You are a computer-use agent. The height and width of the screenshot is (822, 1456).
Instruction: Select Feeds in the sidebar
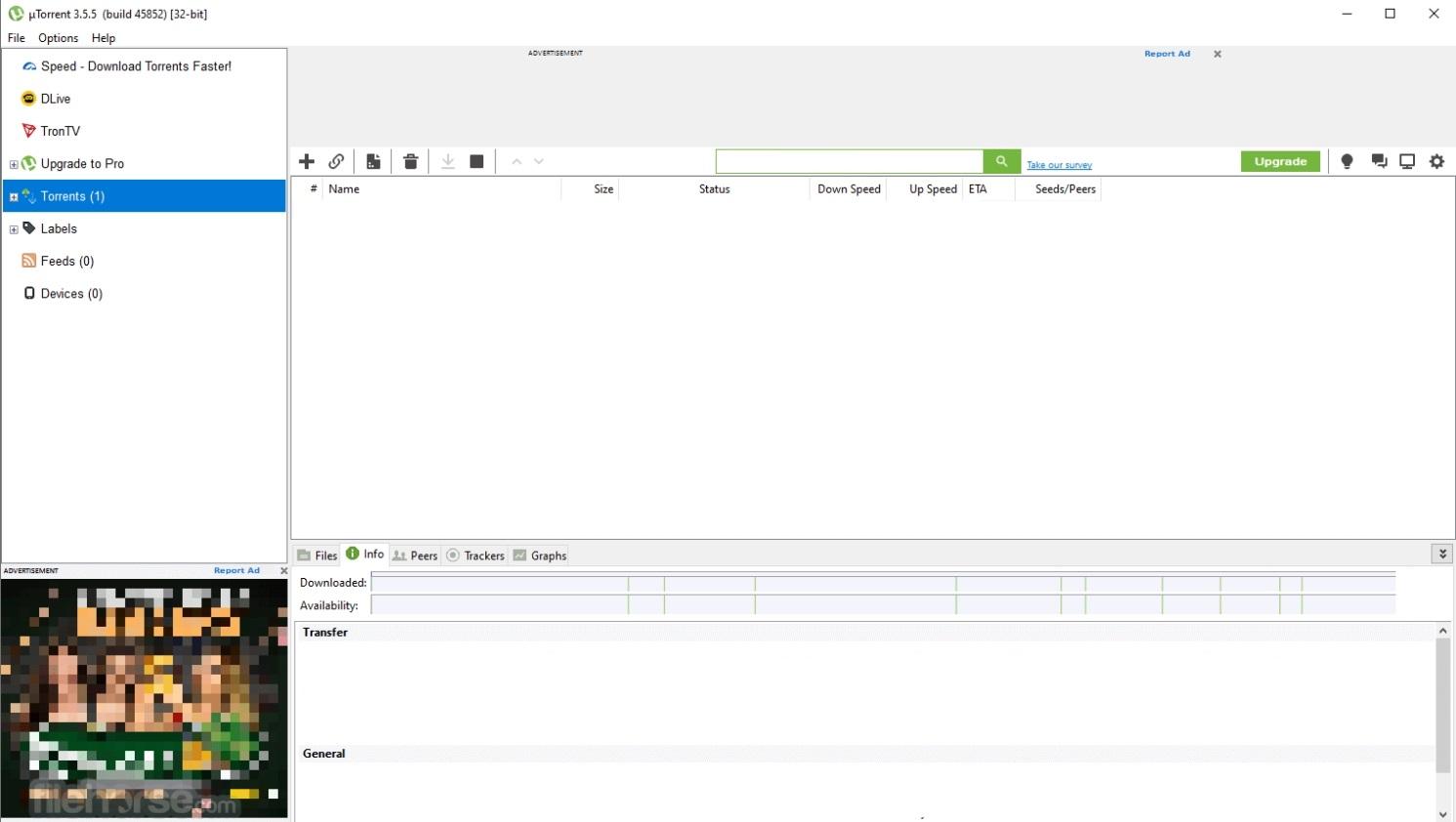65,261
